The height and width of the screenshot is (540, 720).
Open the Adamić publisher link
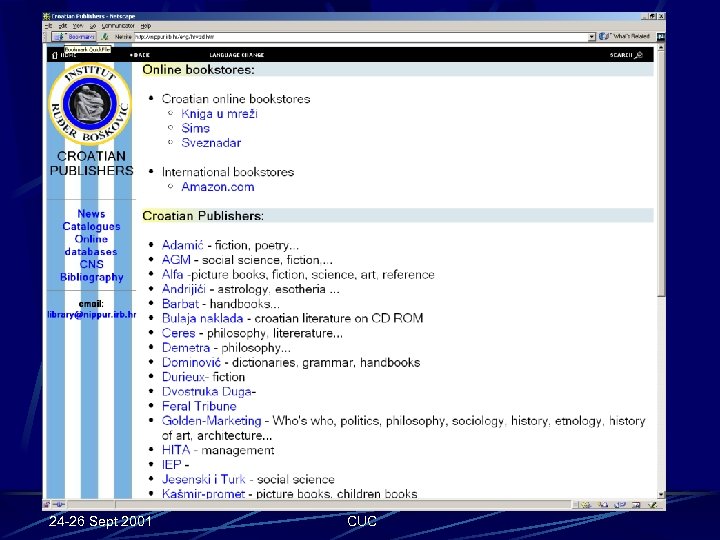[x=182, y=246]
